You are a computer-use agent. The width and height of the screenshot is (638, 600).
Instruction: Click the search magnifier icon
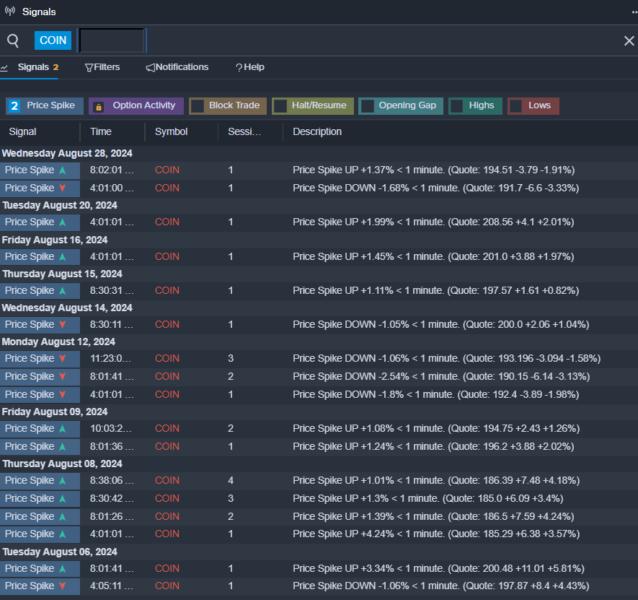(13, 40)
